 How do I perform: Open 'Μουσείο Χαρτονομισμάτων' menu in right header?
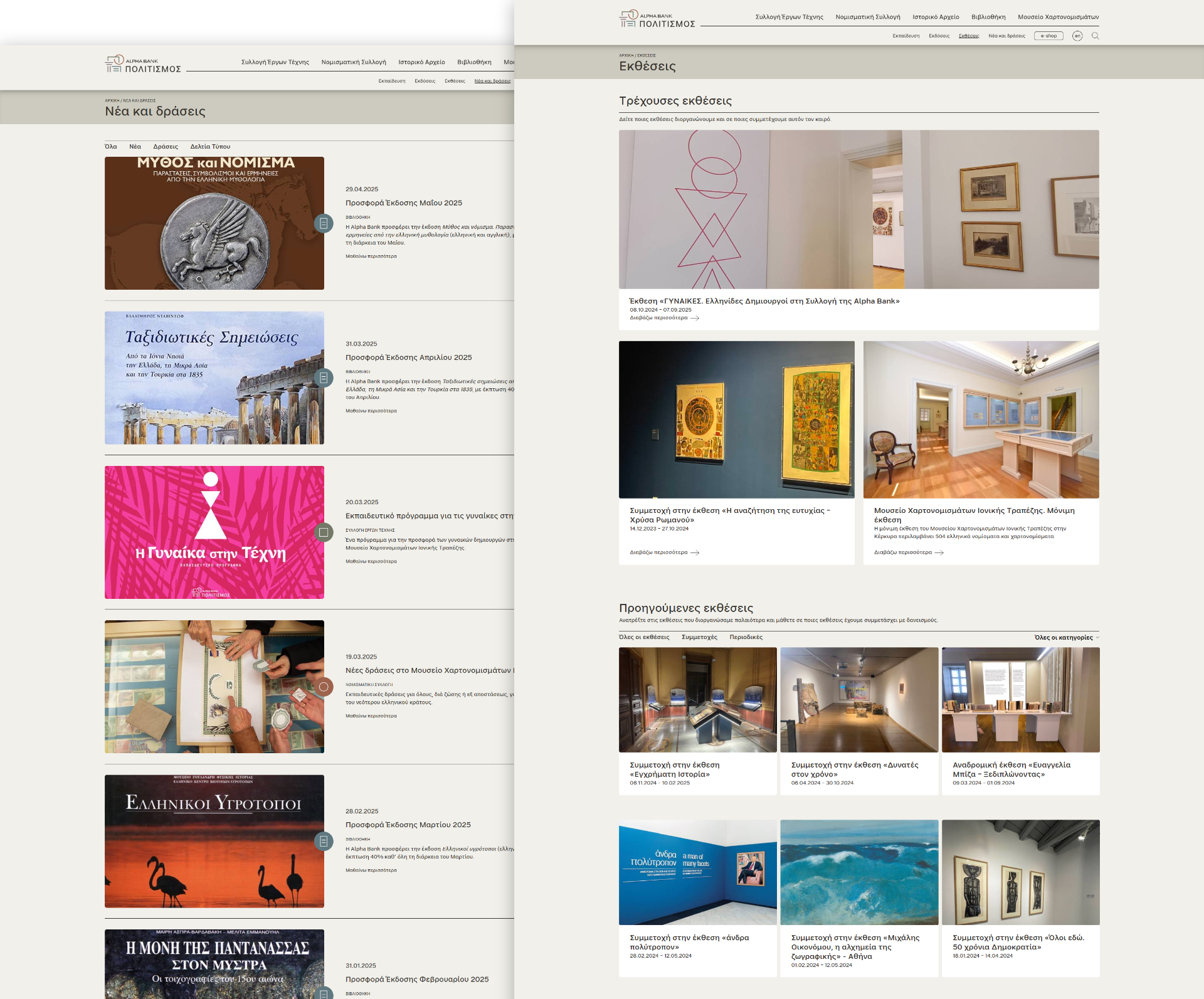1058,17
